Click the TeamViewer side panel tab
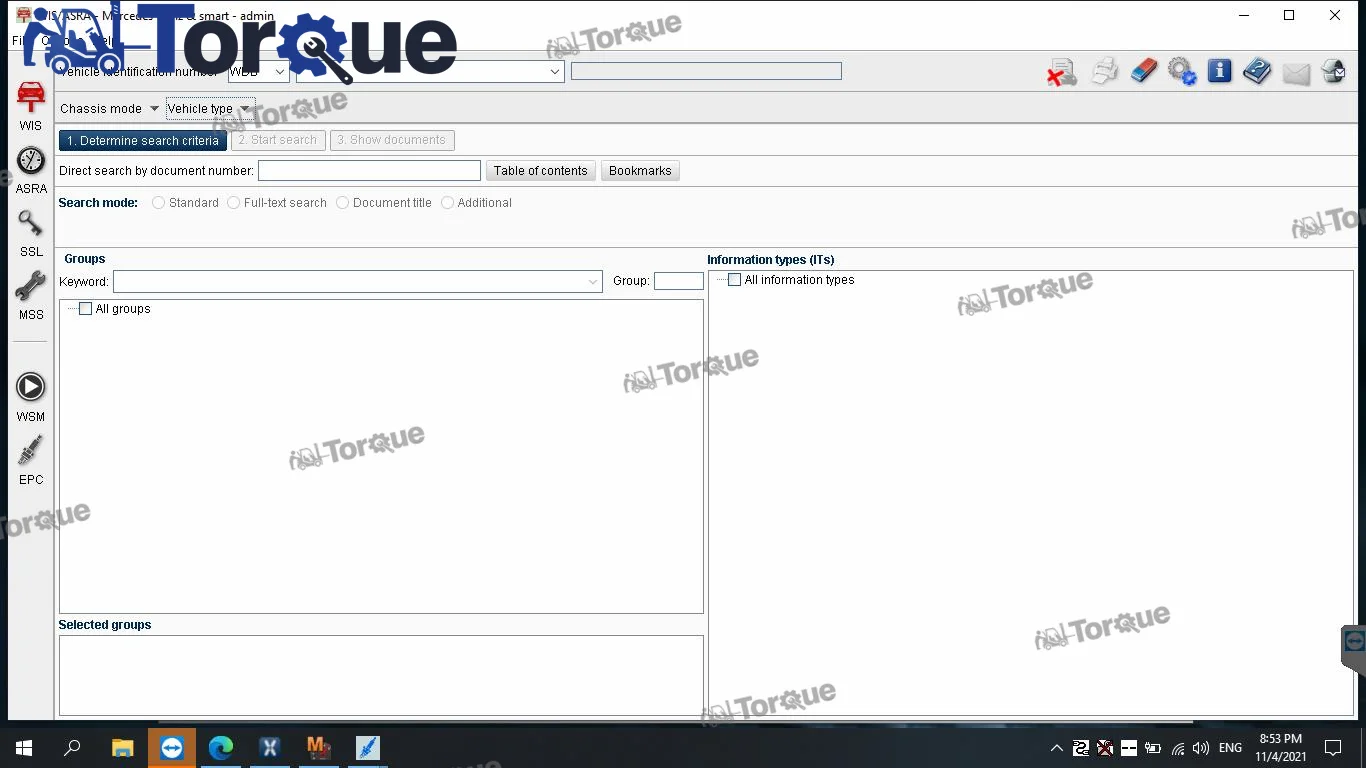The height and width of the screenshot is (768, 1366). pos(1354,647)
